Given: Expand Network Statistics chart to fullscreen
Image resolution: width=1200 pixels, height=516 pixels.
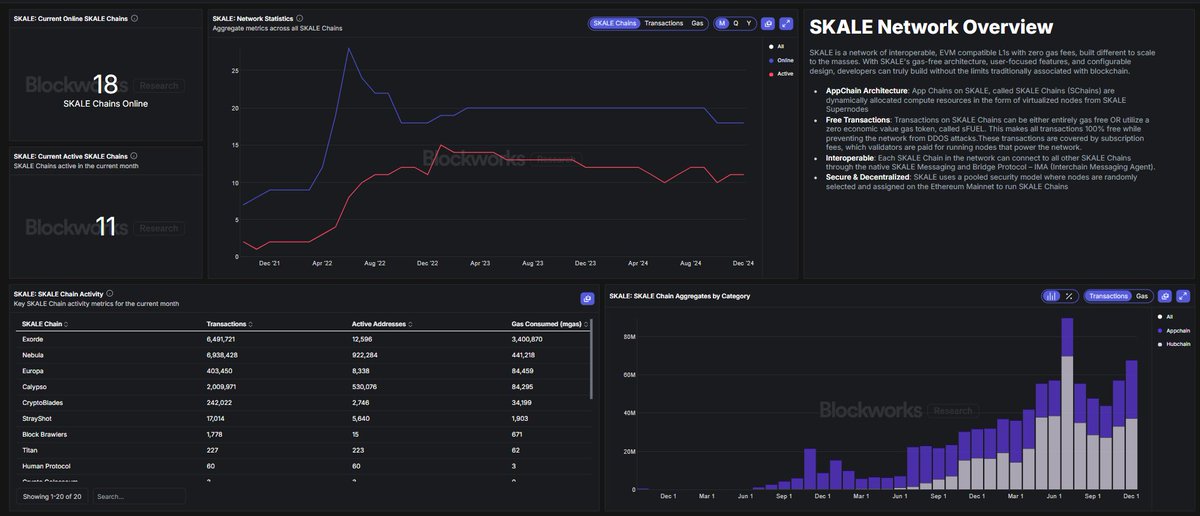Looking at the screenshot, I should pos(787,23).
